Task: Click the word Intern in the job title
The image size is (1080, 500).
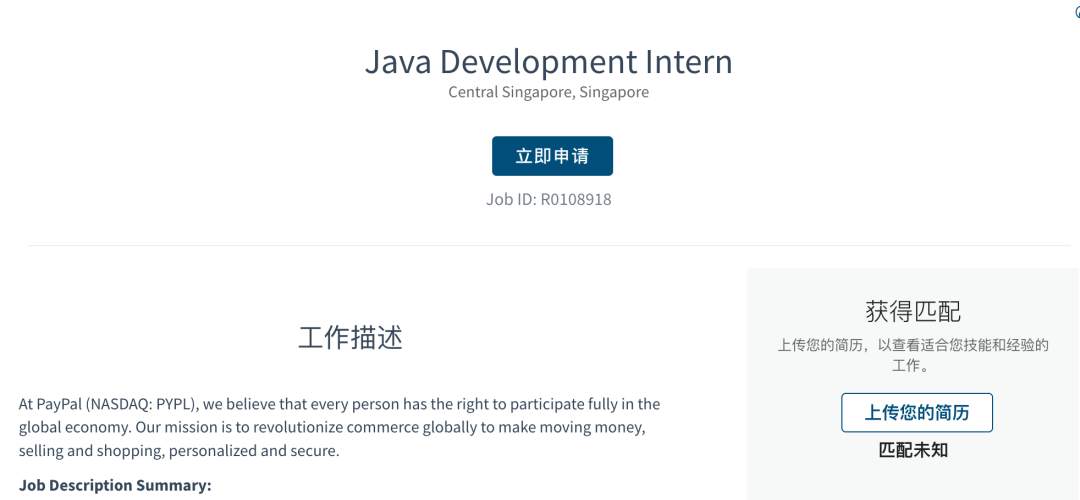Action: point(688,61)
